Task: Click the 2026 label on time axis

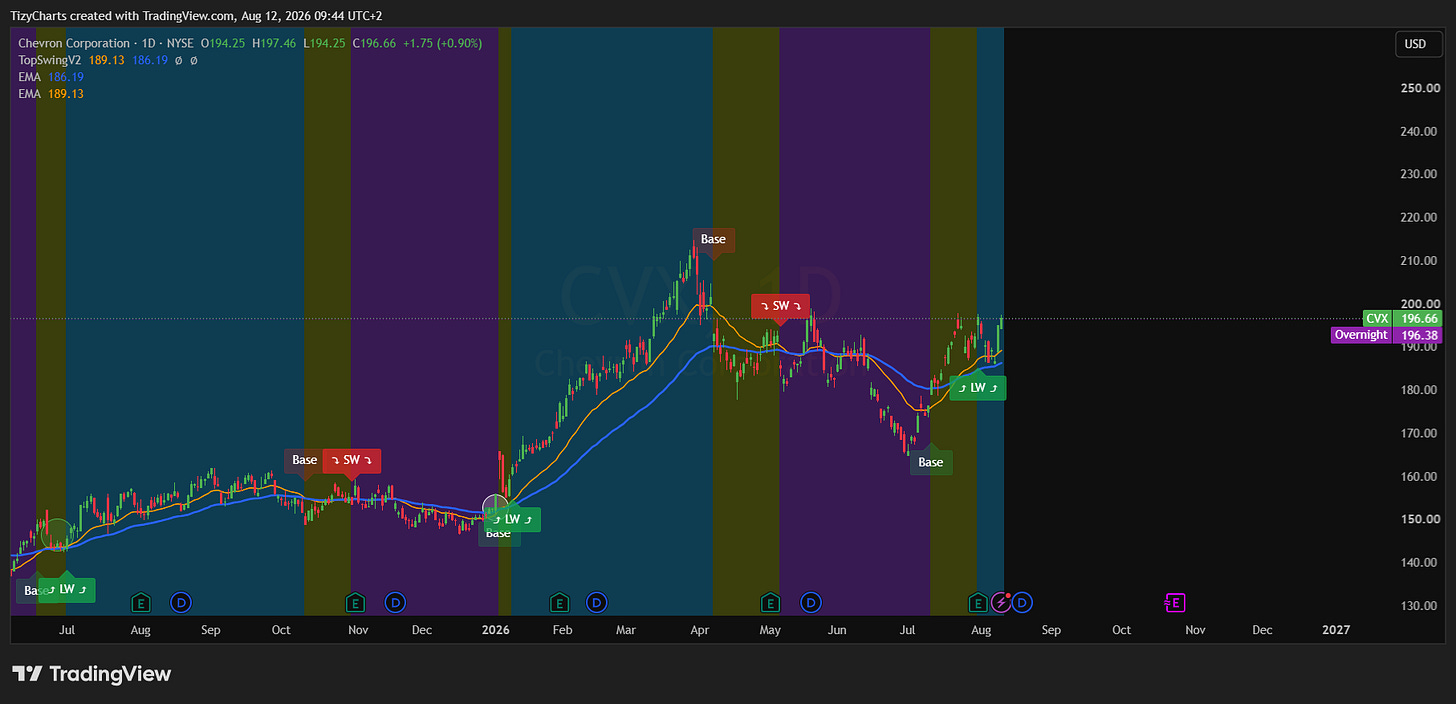Action: pos(495,630)
